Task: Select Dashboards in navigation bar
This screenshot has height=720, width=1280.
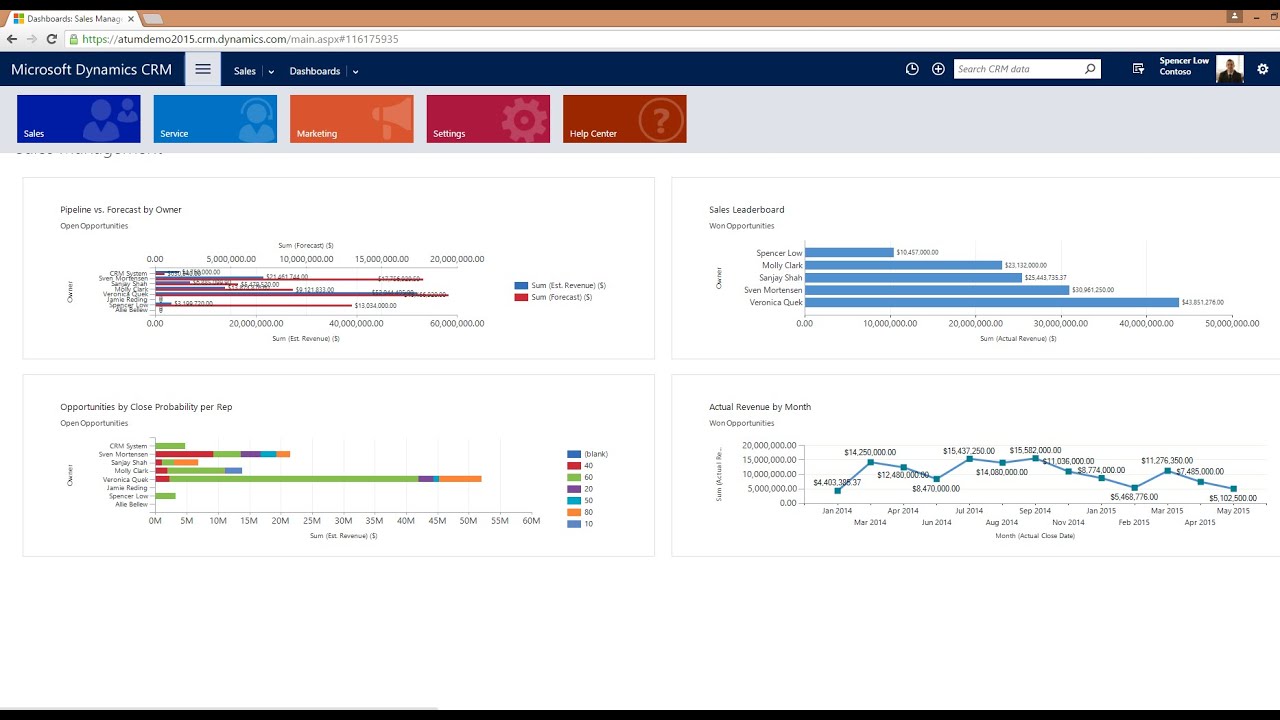Action: tap(315, 71)
